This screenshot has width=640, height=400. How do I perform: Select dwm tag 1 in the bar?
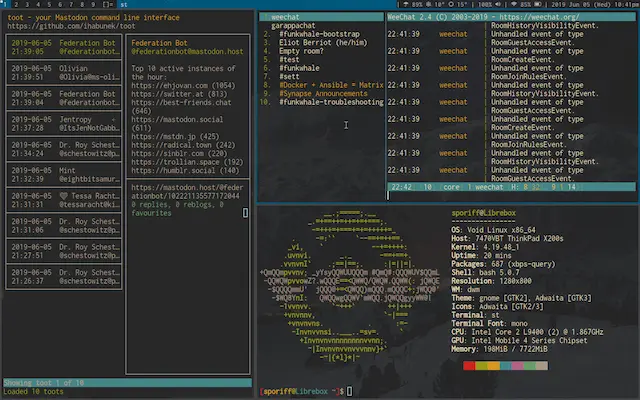pyautogui.click(x=5, y=4)
